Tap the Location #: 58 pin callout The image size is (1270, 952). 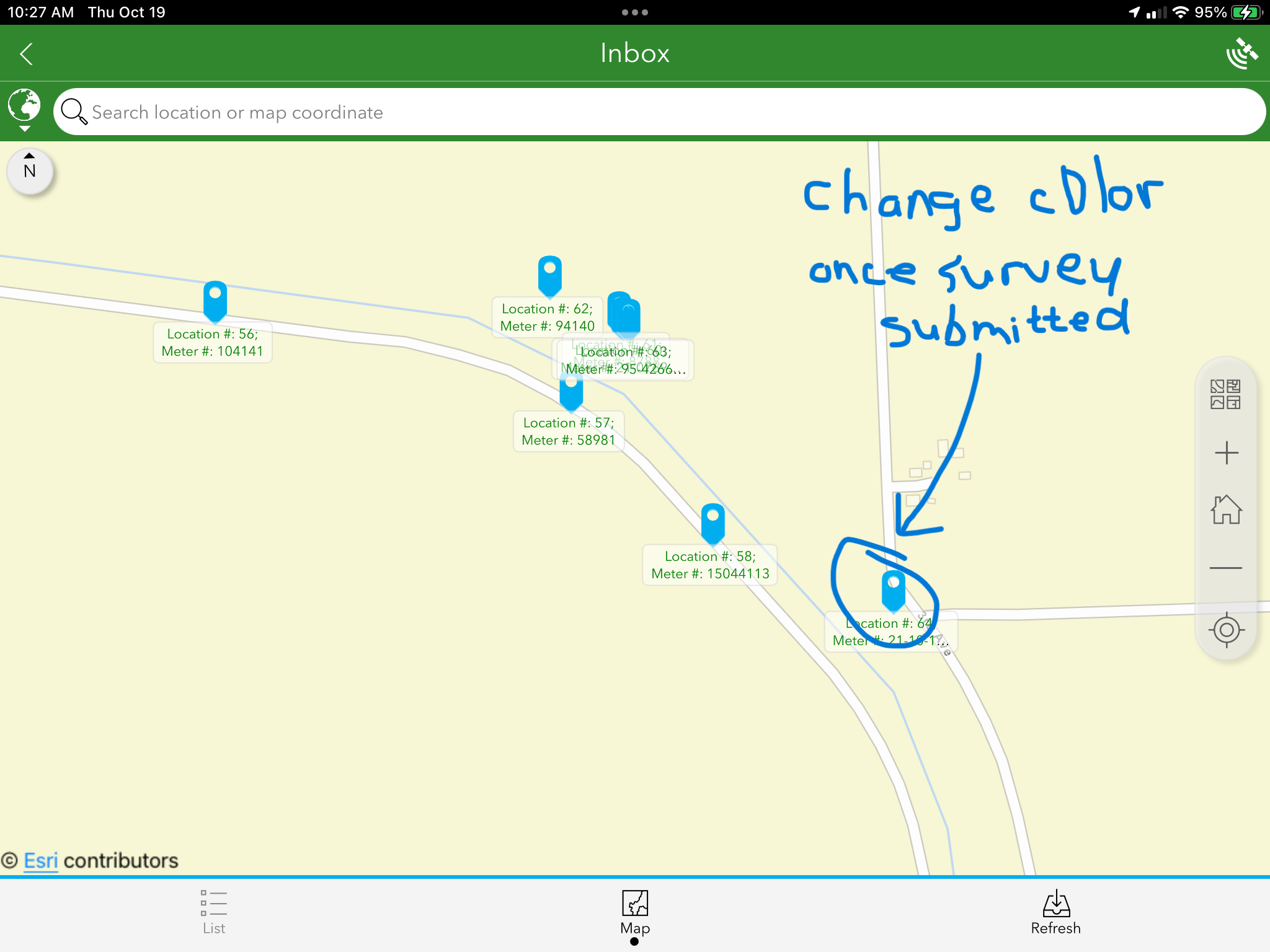coord(710,565)
